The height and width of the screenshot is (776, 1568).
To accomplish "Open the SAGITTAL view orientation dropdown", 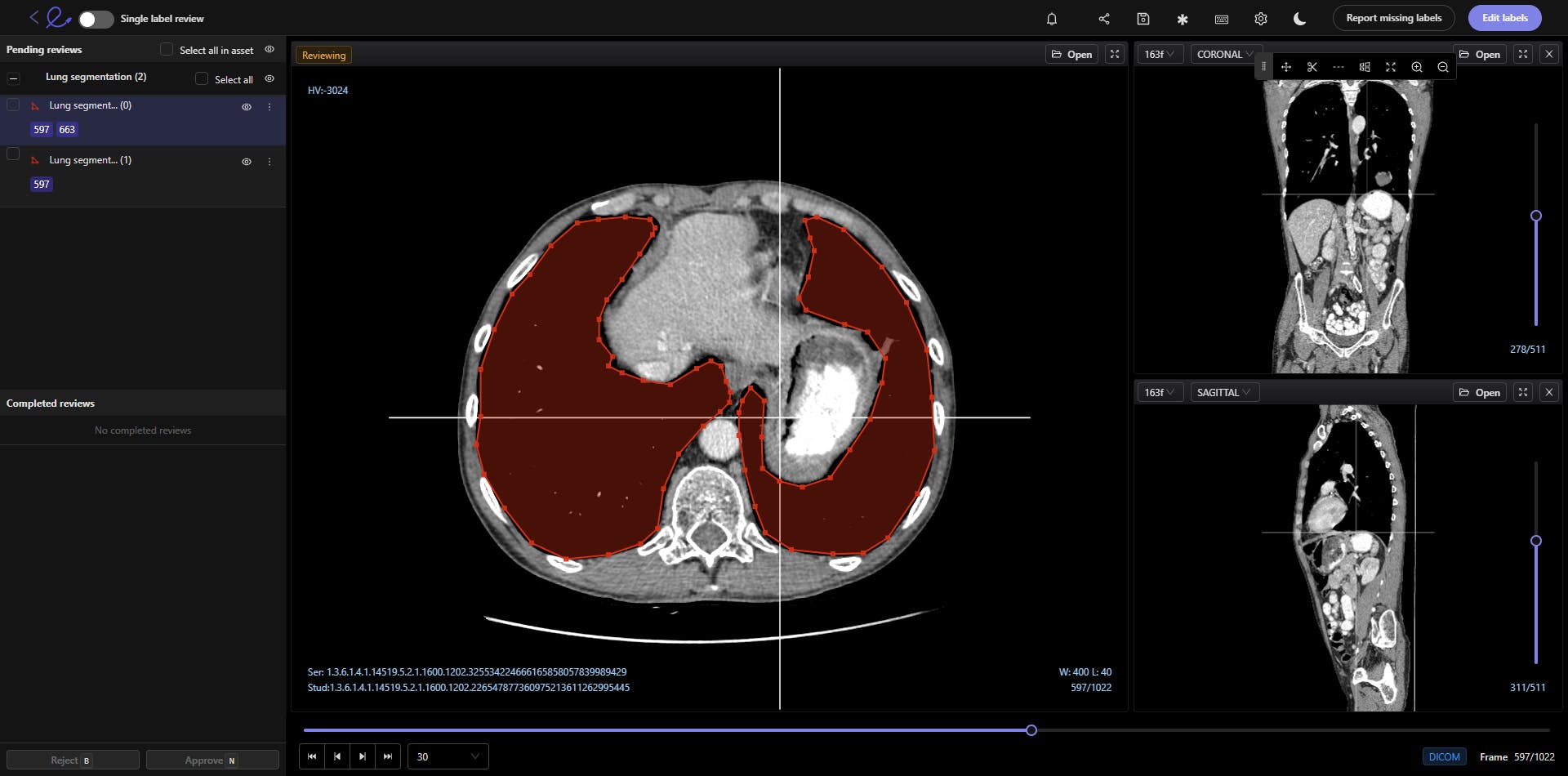I will [1223, 392].
